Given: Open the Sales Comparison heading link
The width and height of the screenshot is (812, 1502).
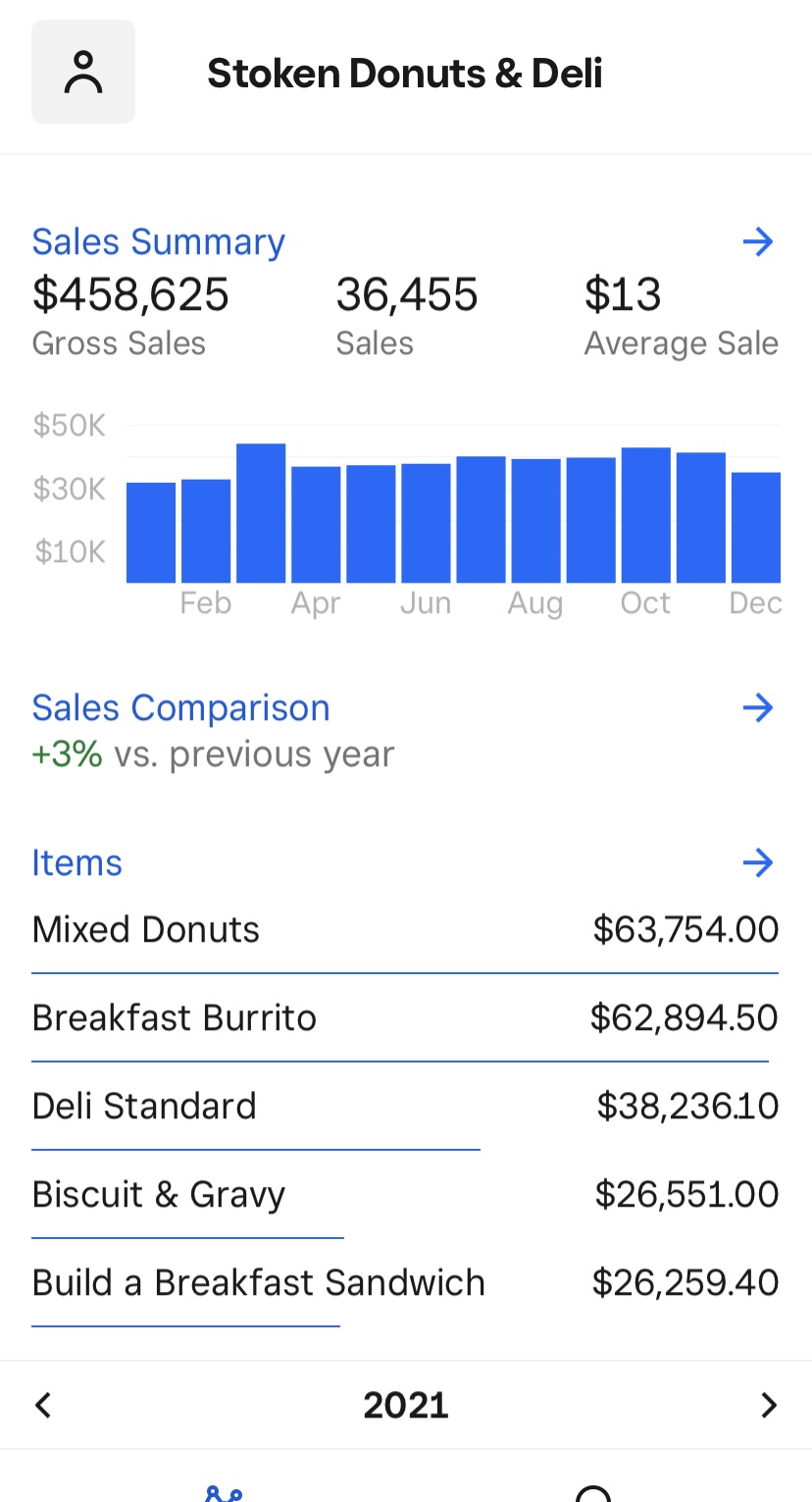Looking at the screenshot, I should click(180, 707).
